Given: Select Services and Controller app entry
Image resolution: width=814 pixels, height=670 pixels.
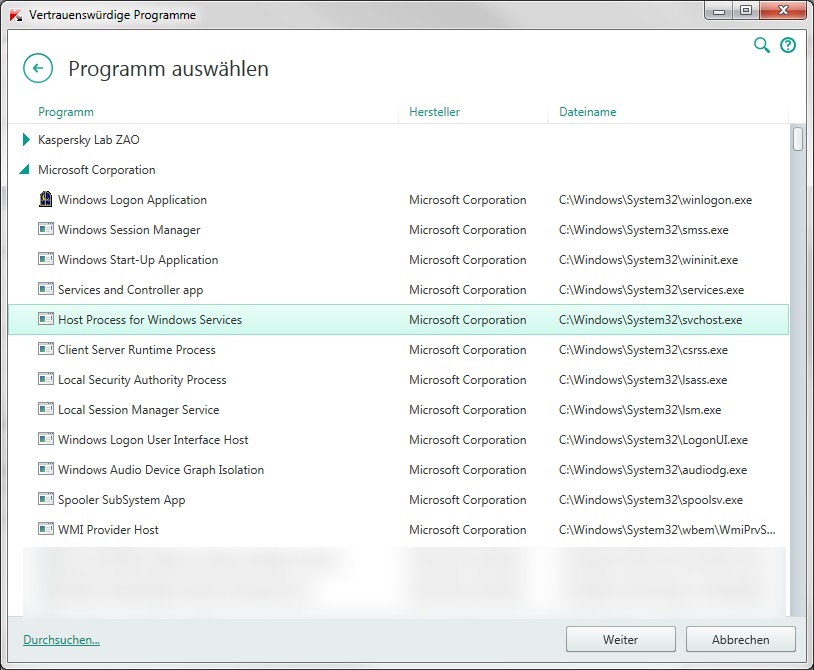Looking at the screenshot, I should (x=130, y=290).
